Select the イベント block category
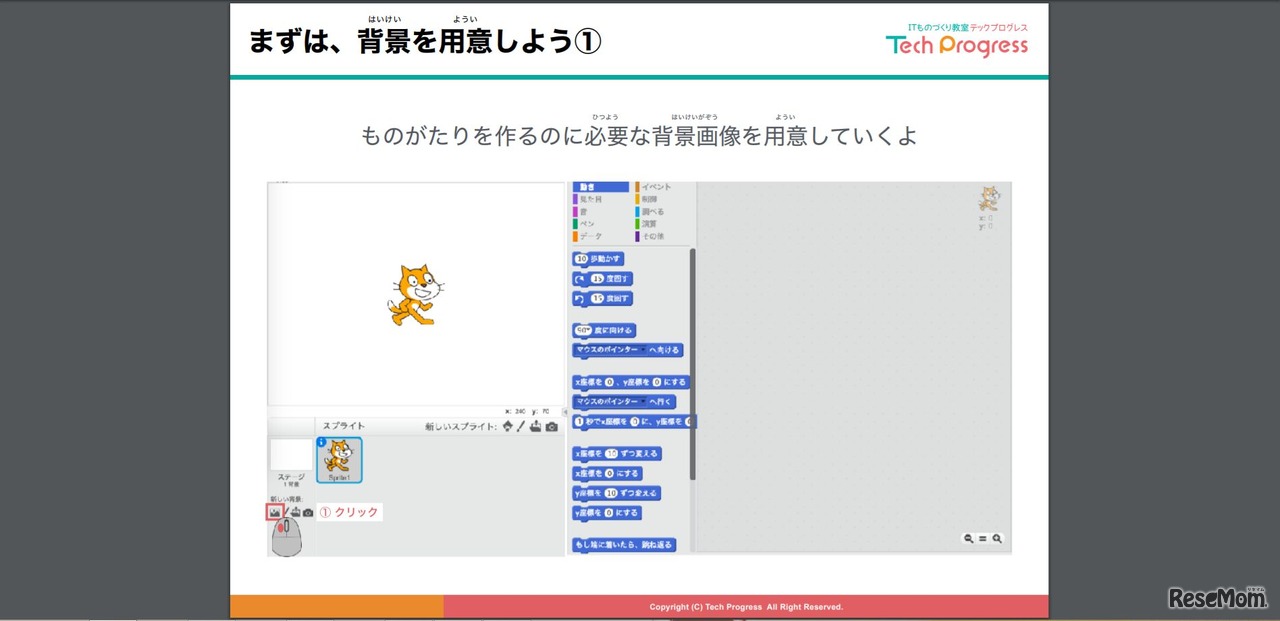Image resolution: width=1280 pixels, height=621 pixels. [655, 187]
